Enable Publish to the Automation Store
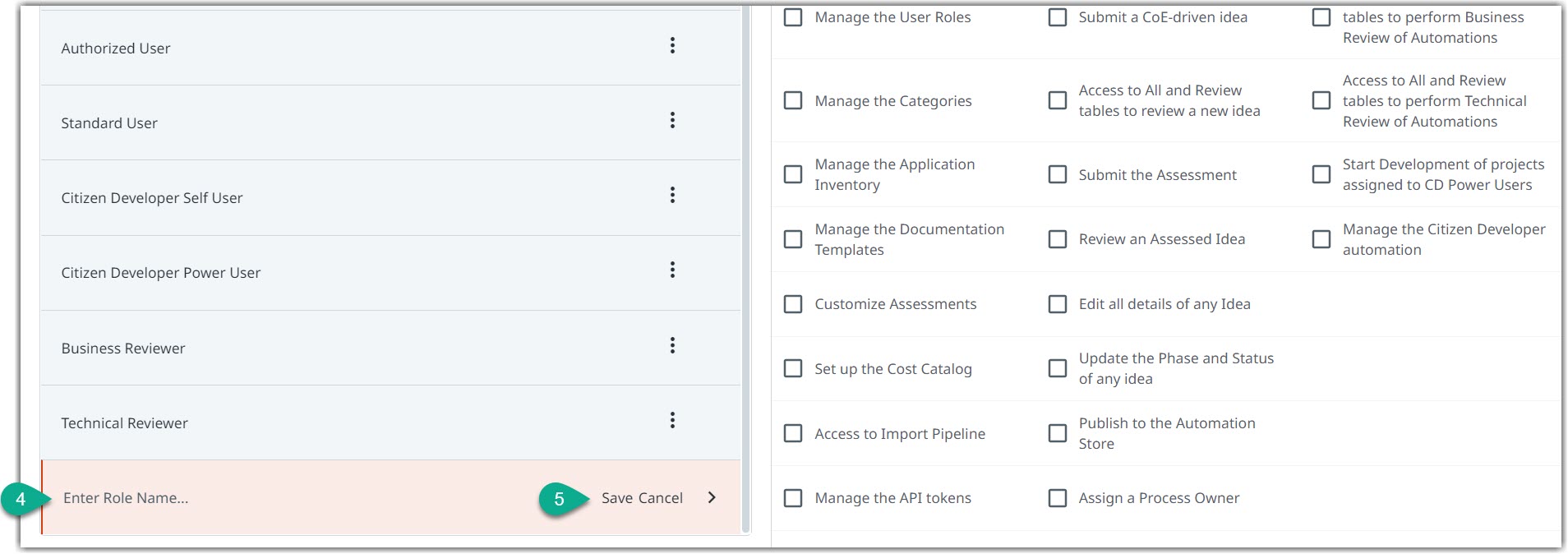This screenshot has width=1568, height=554. coord(1058,433)
